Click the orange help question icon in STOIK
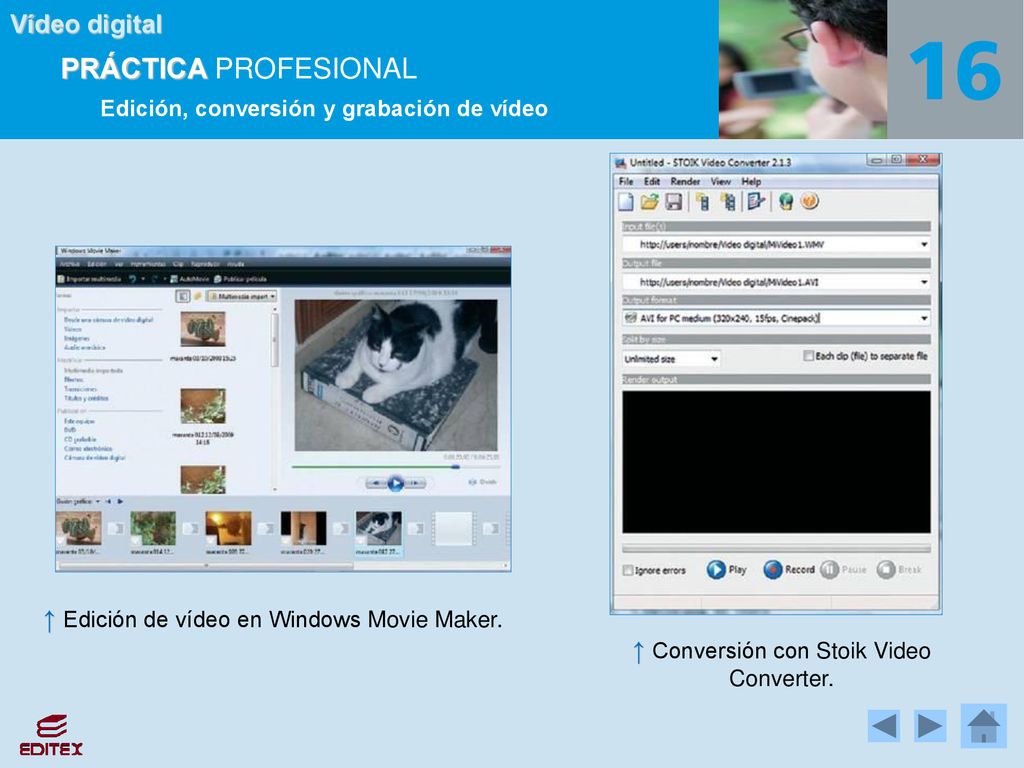This screenshot has width=1024, height=768. tap(809, 201)
